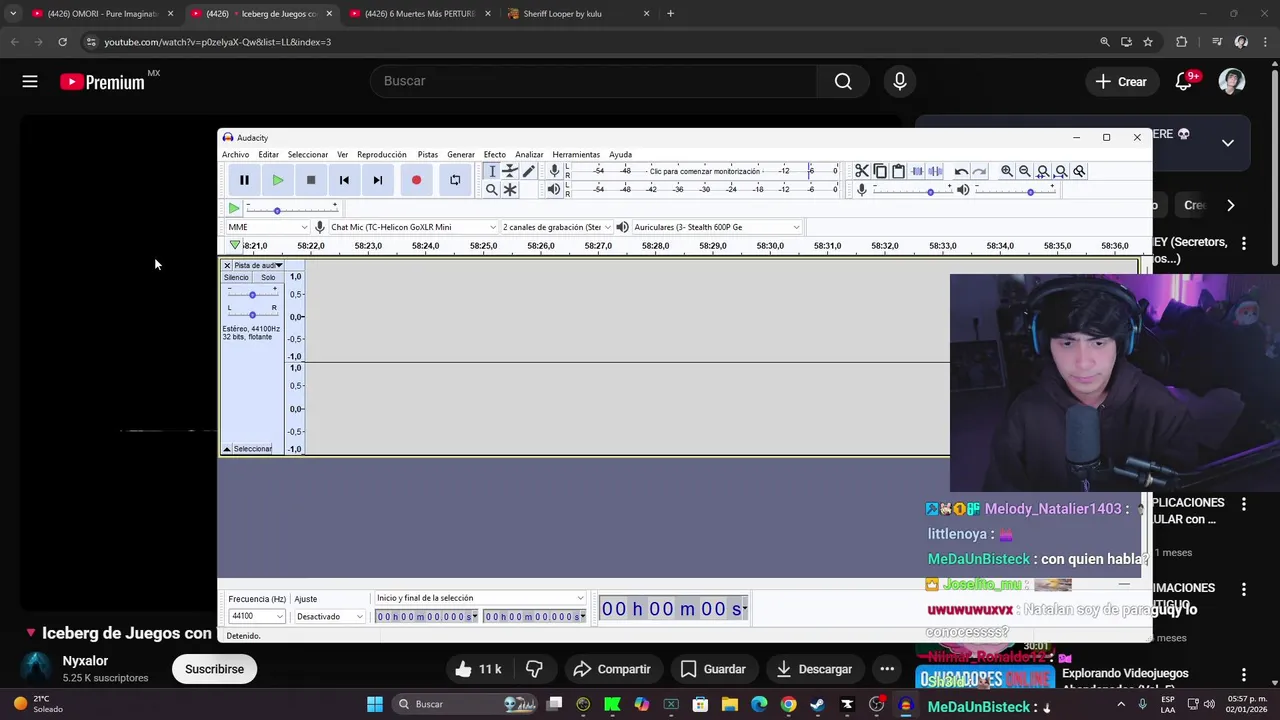
Task: Open the Editar menu
Action: point(268,154)
